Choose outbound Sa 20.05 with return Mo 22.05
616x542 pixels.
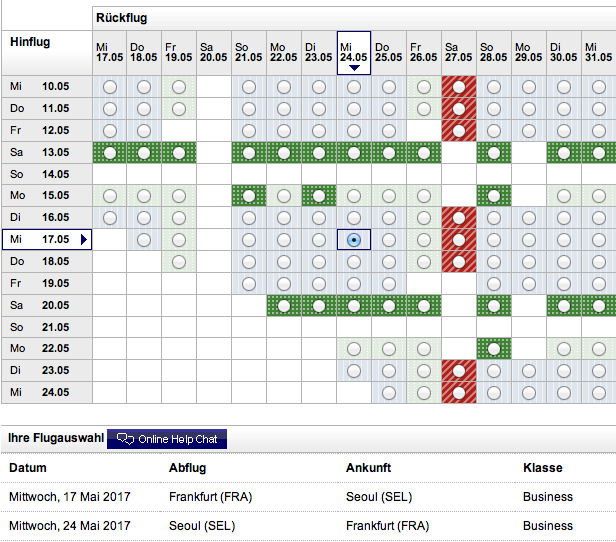point(284,305)
